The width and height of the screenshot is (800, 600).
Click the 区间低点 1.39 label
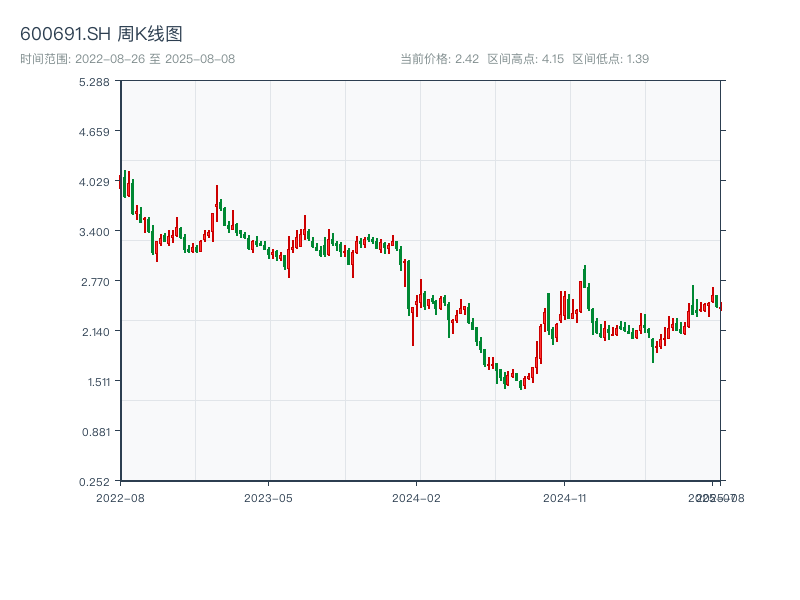coord(610,59)
